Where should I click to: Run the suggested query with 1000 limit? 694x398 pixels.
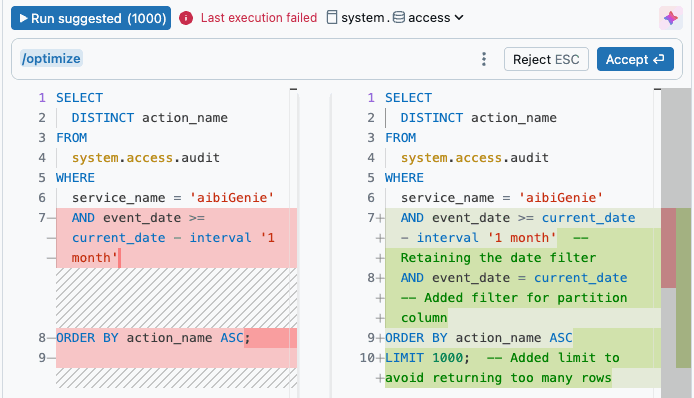[91, 18]
